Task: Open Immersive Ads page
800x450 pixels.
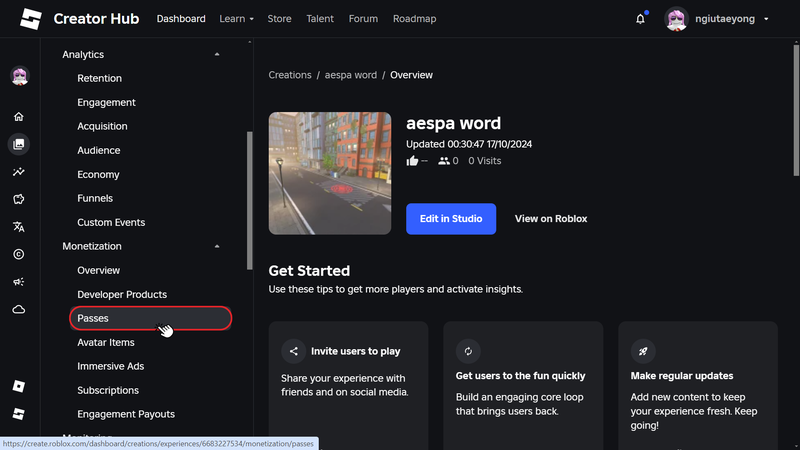Action: pos(110,366)
